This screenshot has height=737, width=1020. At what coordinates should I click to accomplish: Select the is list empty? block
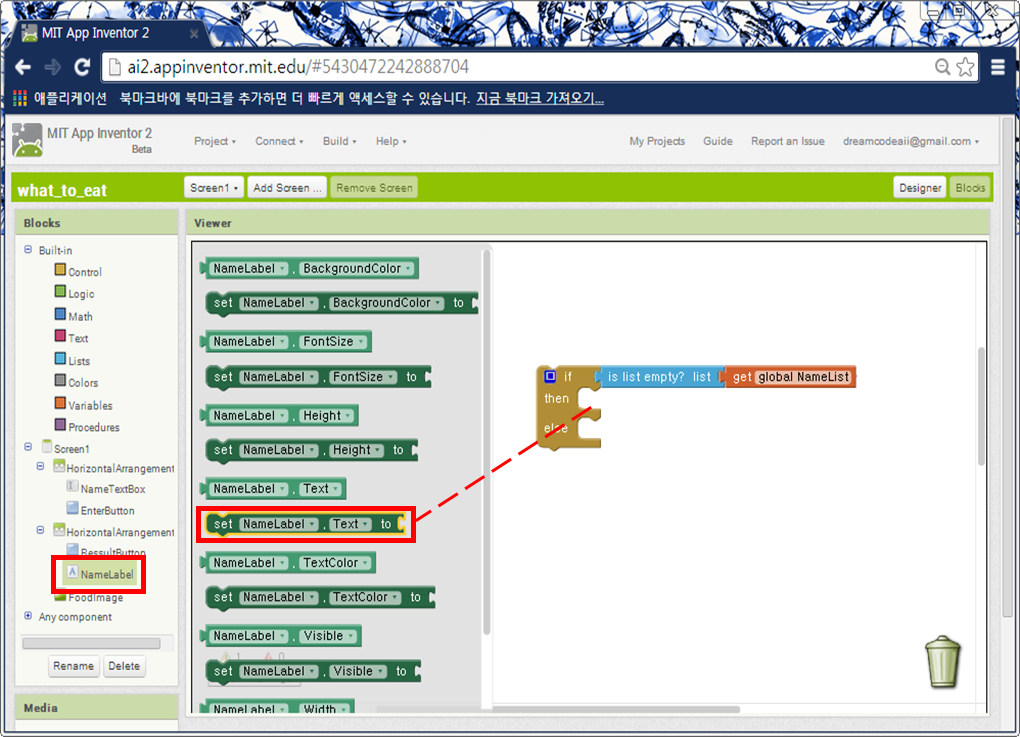pos(659,377)
